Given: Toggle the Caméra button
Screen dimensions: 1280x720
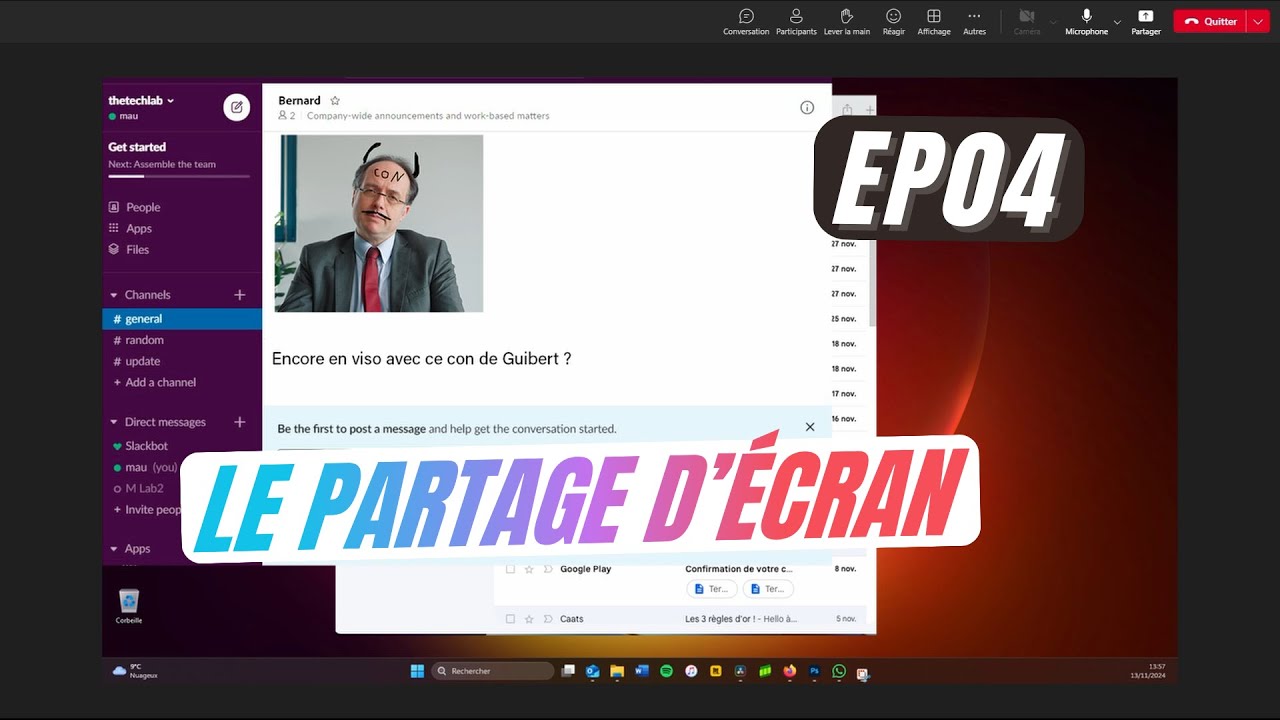Looking at the screenshot, I should tap(1027, 22).
